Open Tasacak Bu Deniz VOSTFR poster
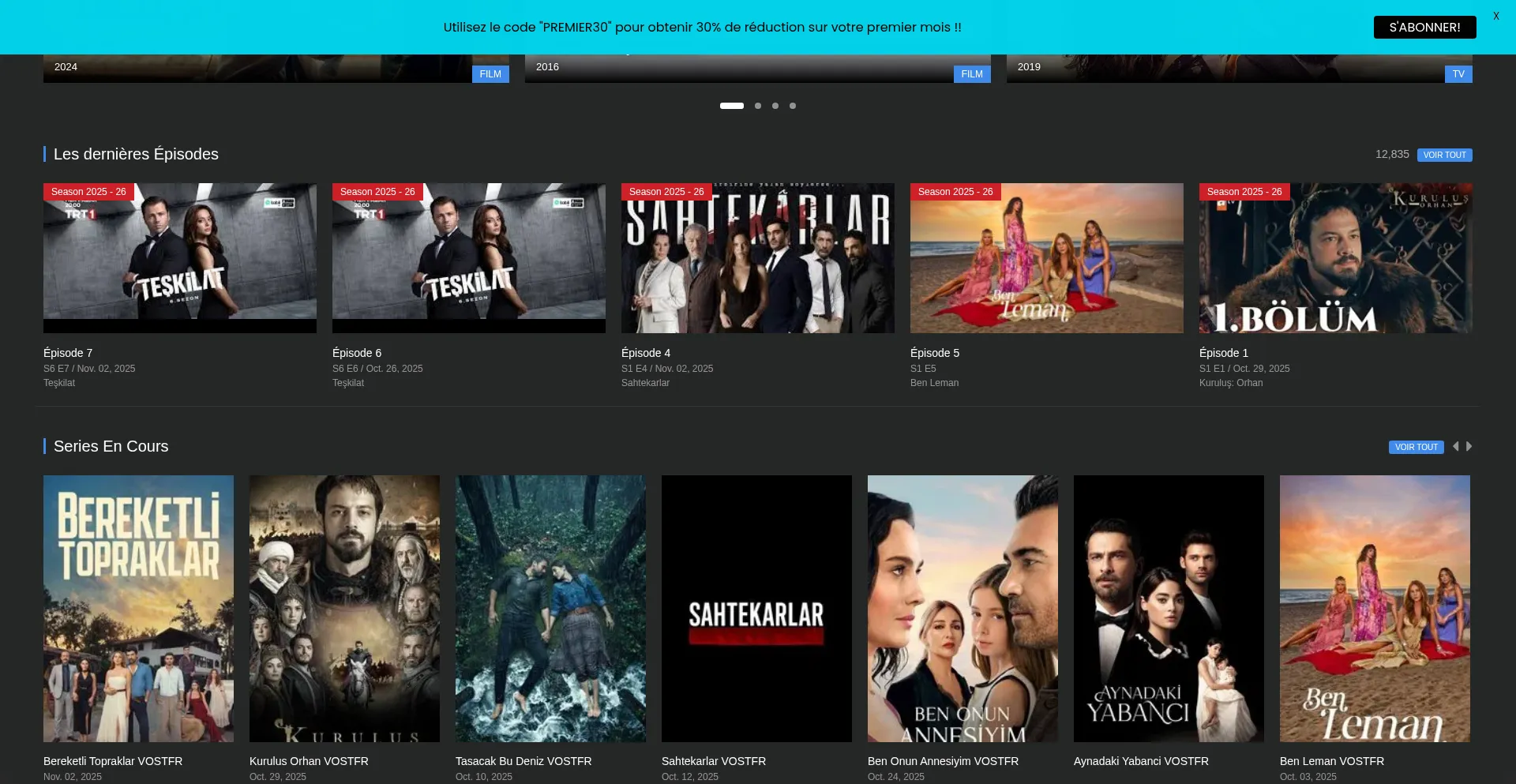The image size is (1516, 784). point(550,608)
